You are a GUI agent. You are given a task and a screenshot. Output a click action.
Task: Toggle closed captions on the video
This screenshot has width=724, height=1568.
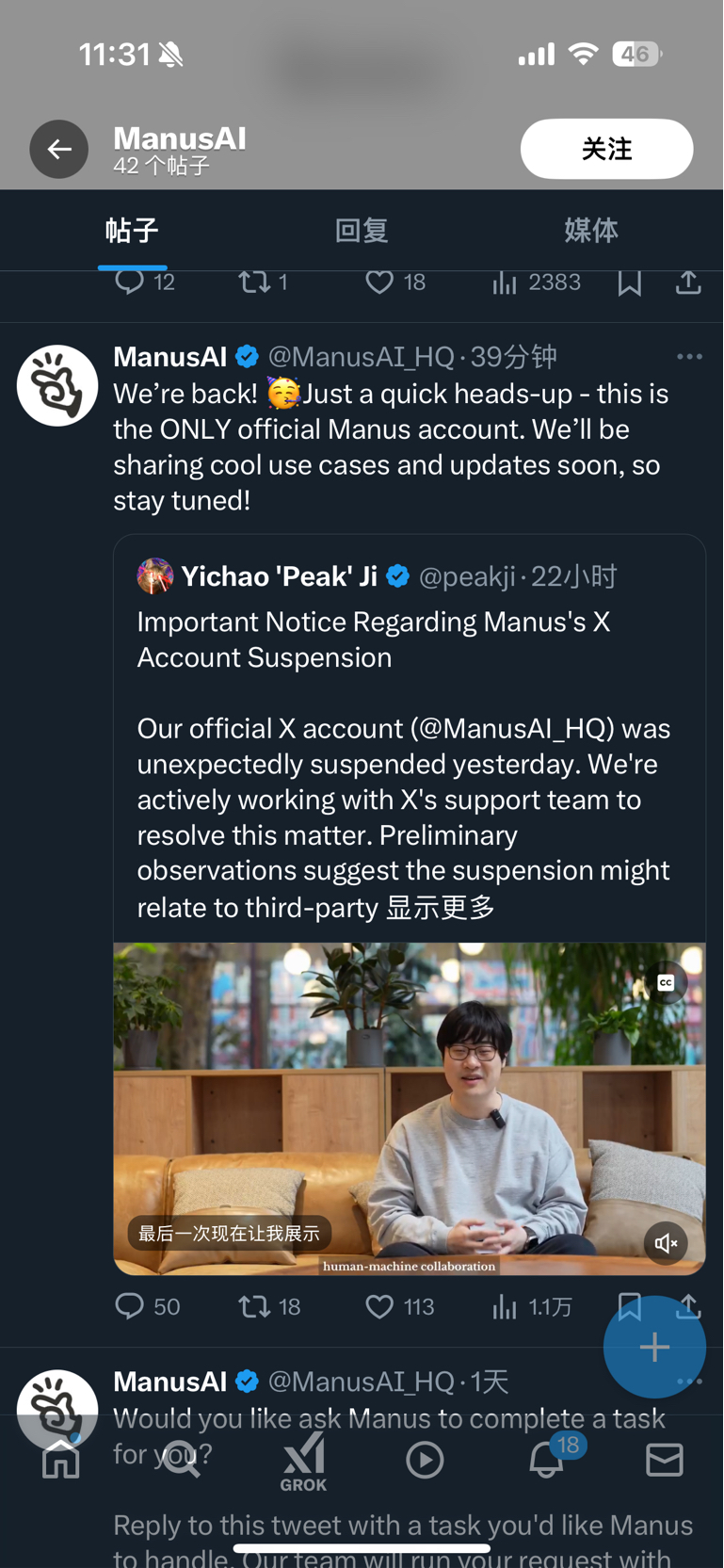666,983
